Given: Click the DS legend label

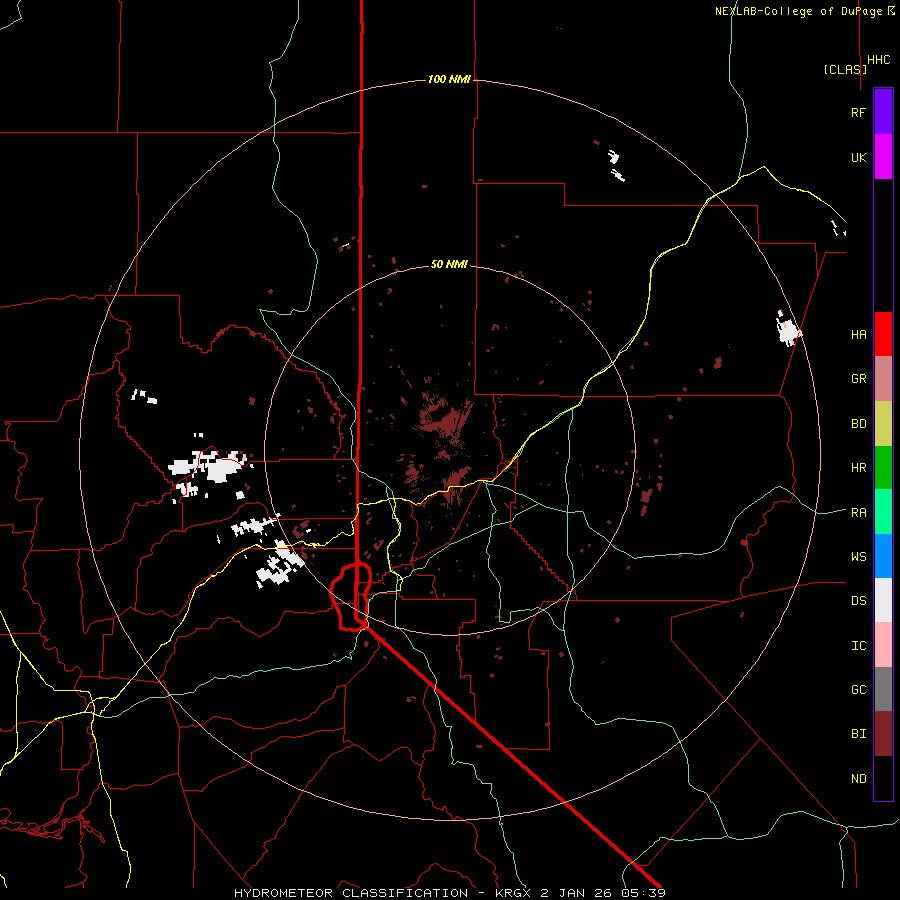Looking at the screenshot, I should click(858, 600).
